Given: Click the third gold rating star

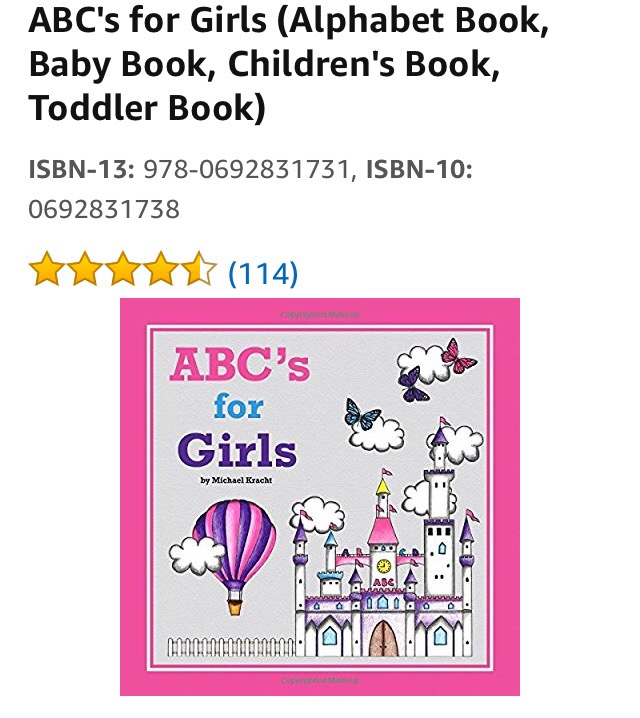Looking at the screenshot, I should 123,269.
